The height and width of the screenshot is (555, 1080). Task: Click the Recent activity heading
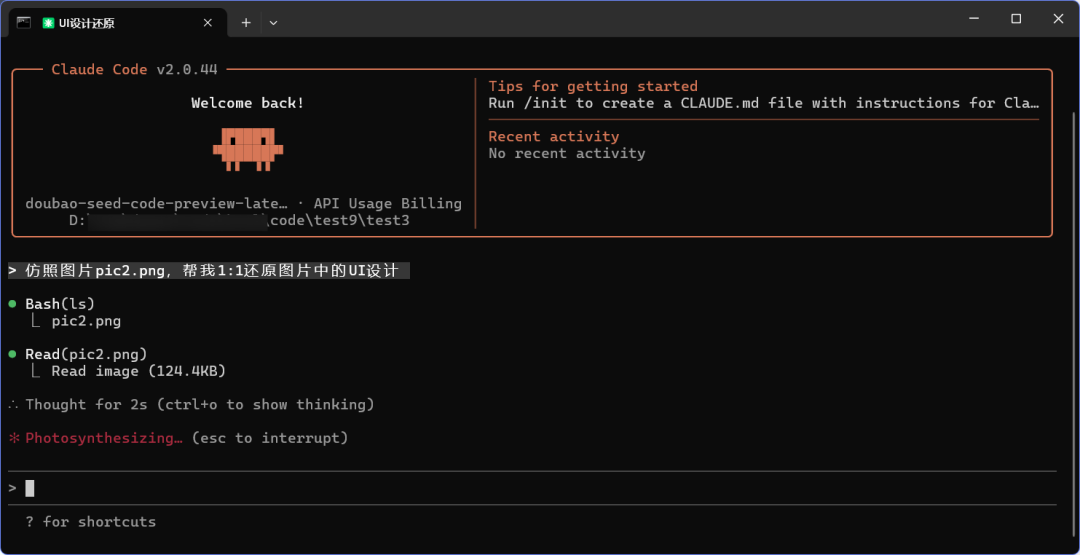coord(554,136)
